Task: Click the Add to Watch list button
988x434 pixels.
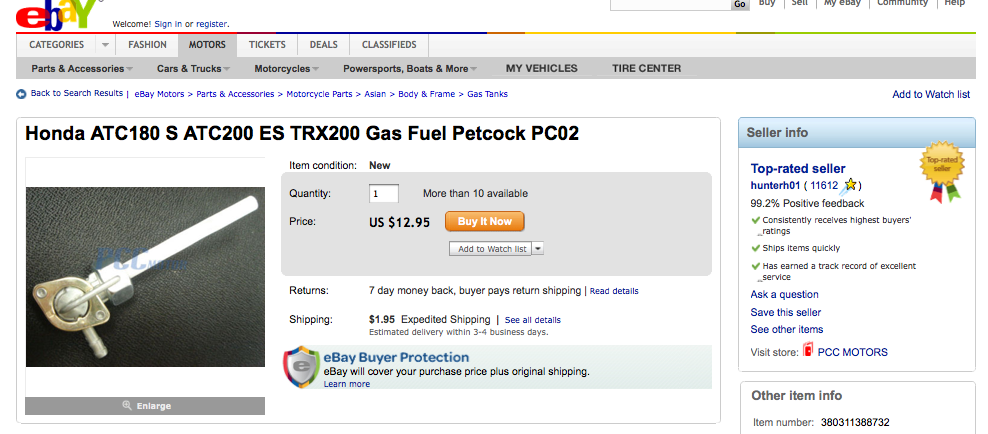Action: point(491,248)
